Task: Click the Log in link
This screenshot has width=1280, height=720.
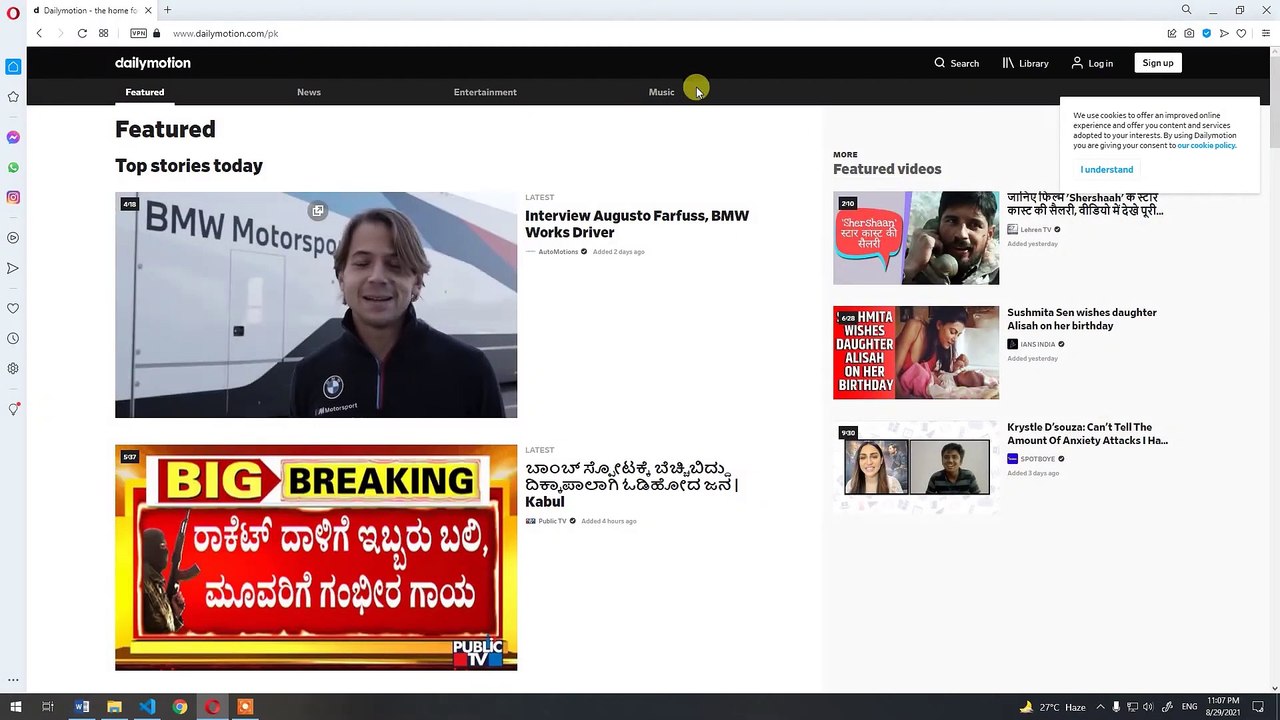Action: coord(1092,63)
